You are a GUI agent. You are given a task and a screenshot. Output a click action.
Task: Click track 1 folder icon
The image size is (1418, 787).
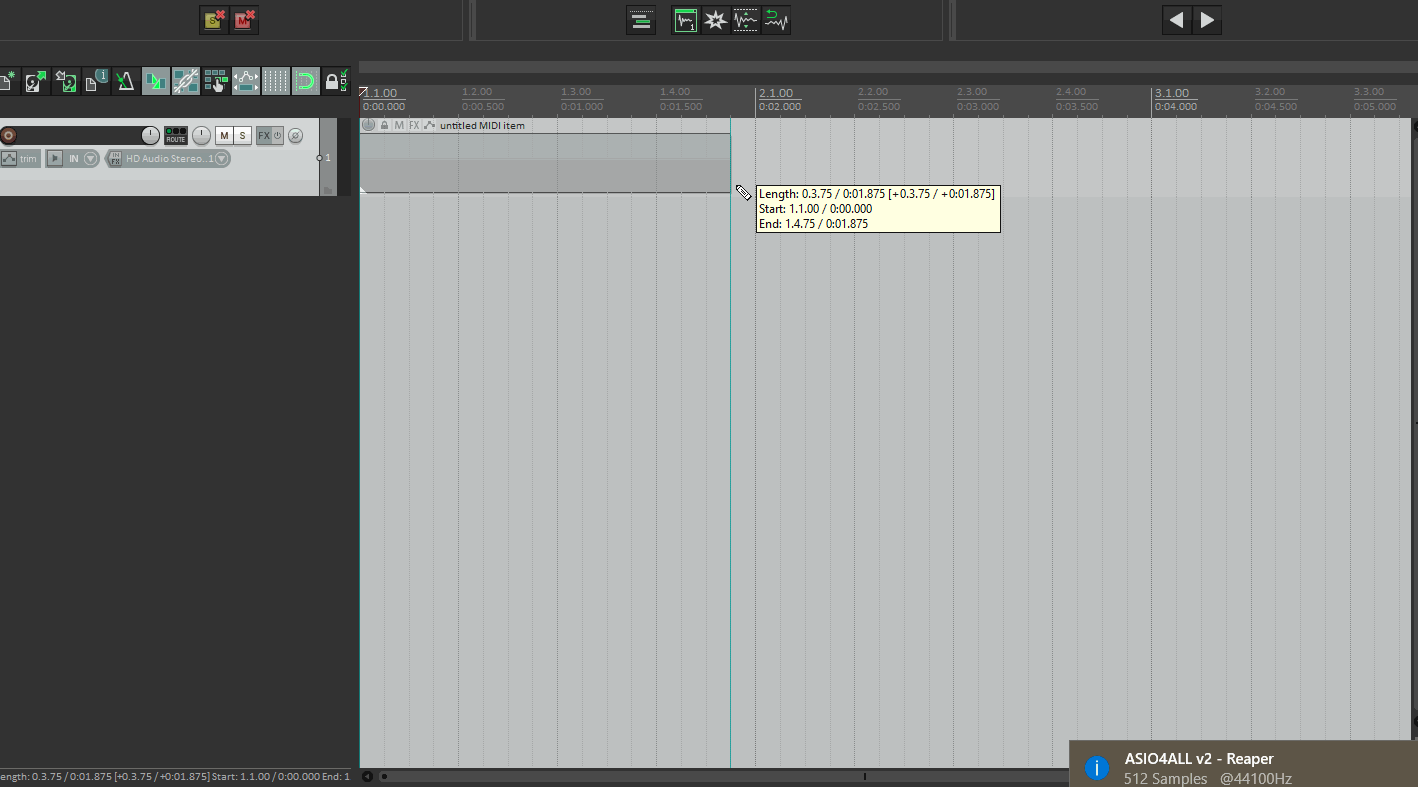tap(328, 190)
